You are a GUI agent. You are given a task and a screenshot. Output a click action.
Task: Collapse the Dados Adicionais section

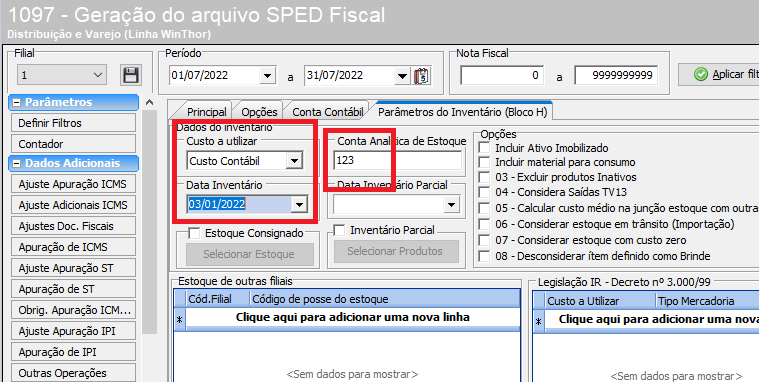(16, 163)
